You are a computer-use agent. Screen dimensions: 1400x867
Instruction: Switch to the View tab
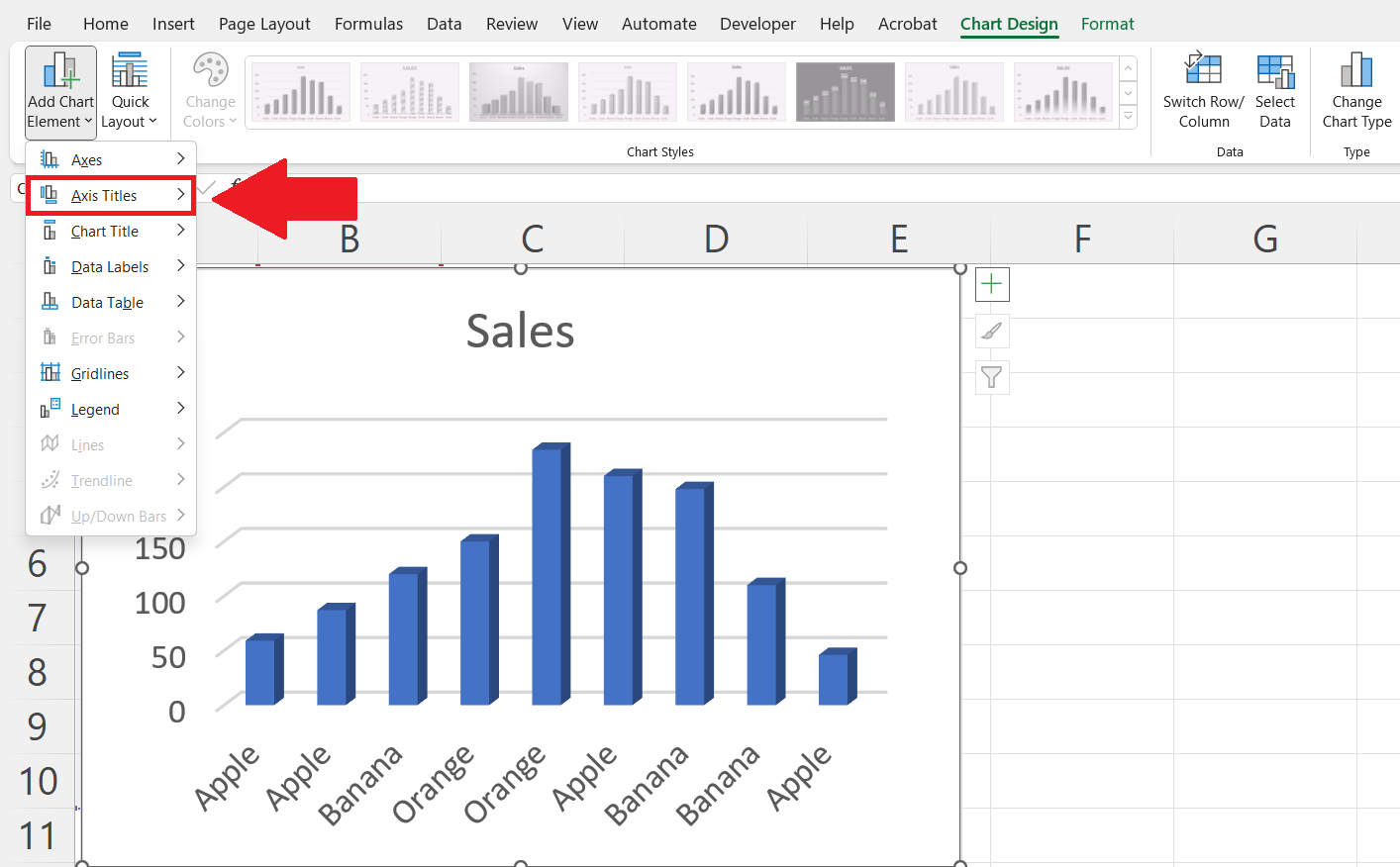(580, 24)
